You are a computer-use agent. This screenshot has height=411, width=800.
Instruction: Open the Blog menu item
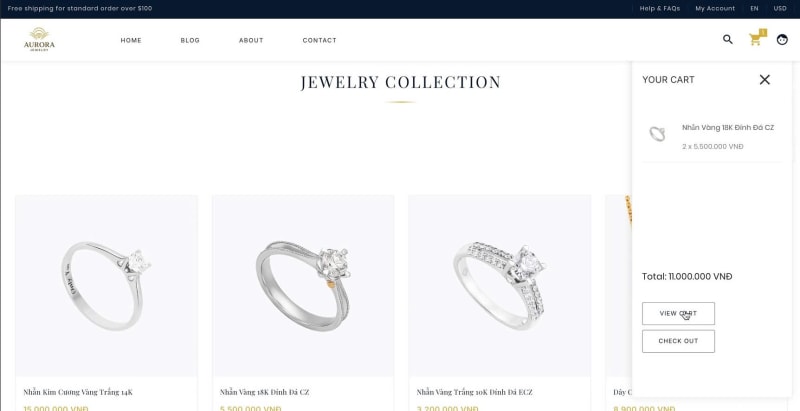[x=190, y=40]
